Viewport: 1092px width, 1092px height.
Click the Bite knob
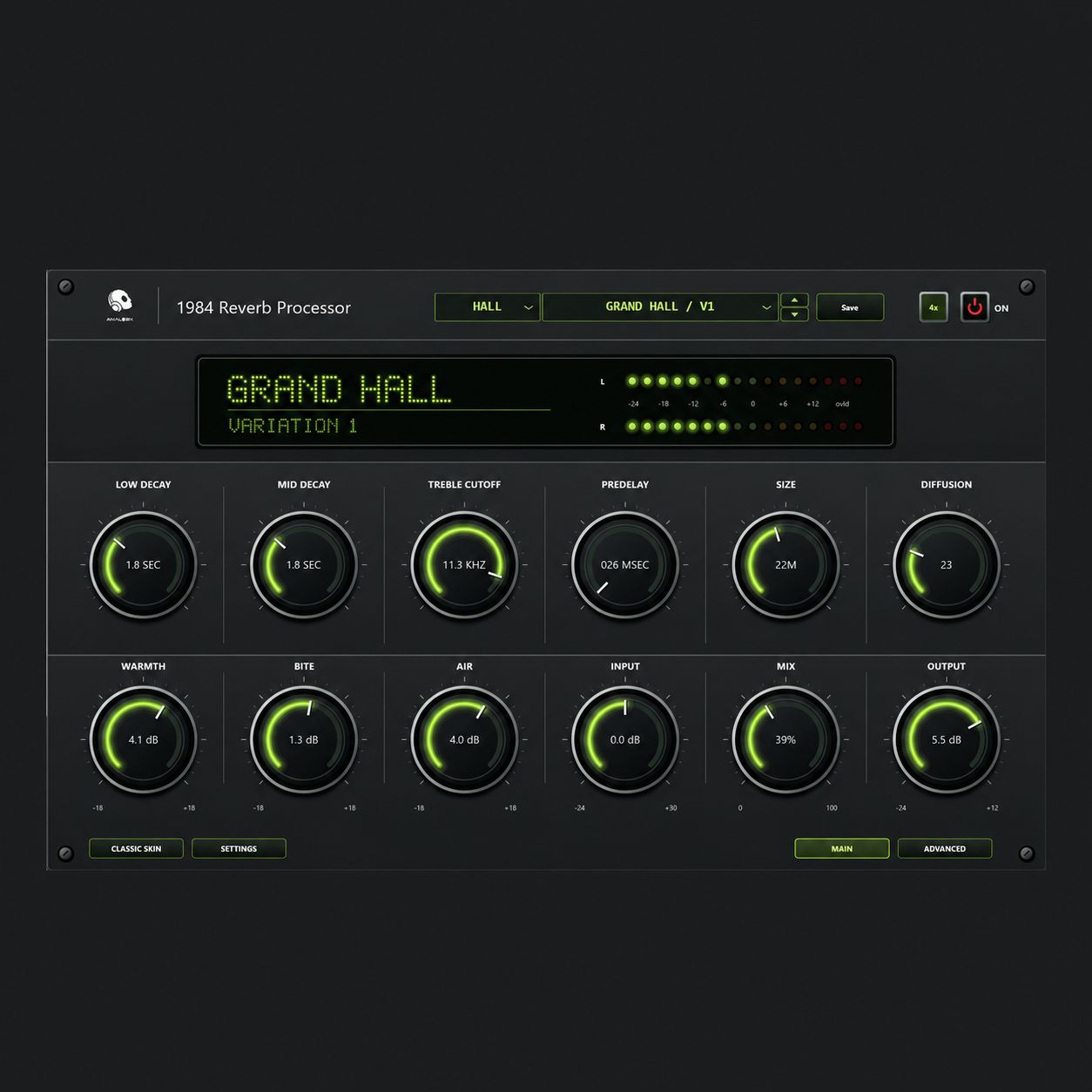304,740
